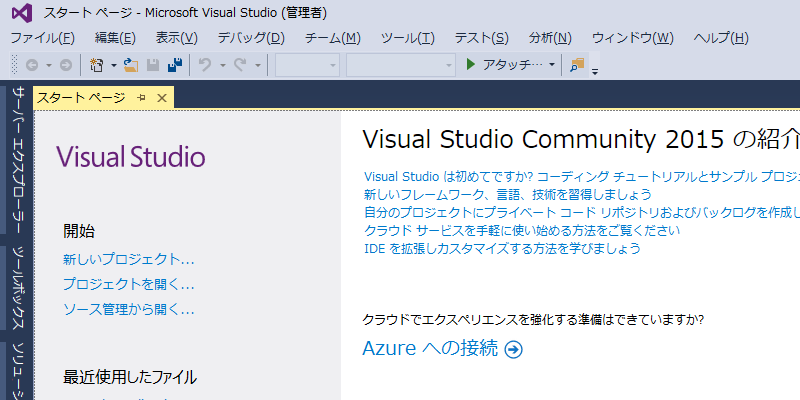Click the toolbar drag handle grip

(14, 65)
